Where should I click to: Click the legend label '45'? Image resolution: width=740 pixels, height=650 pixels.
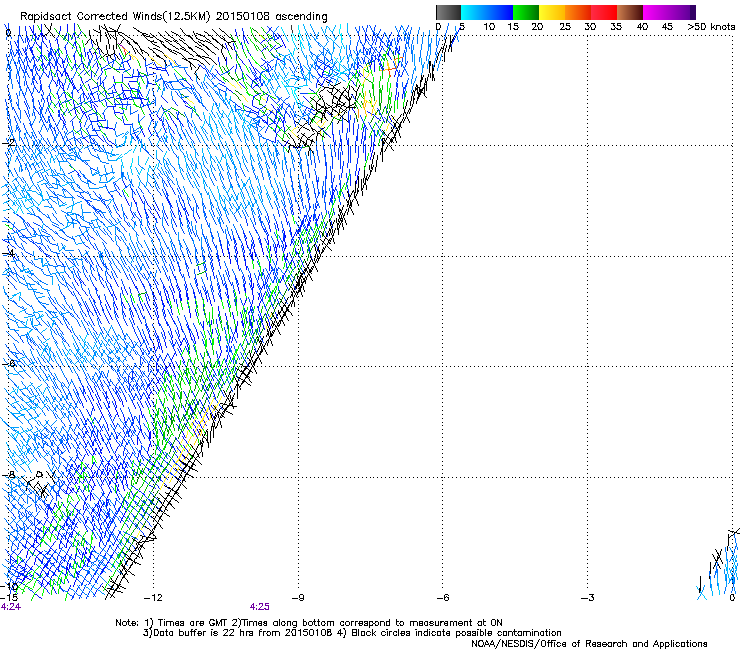(667, 27)
